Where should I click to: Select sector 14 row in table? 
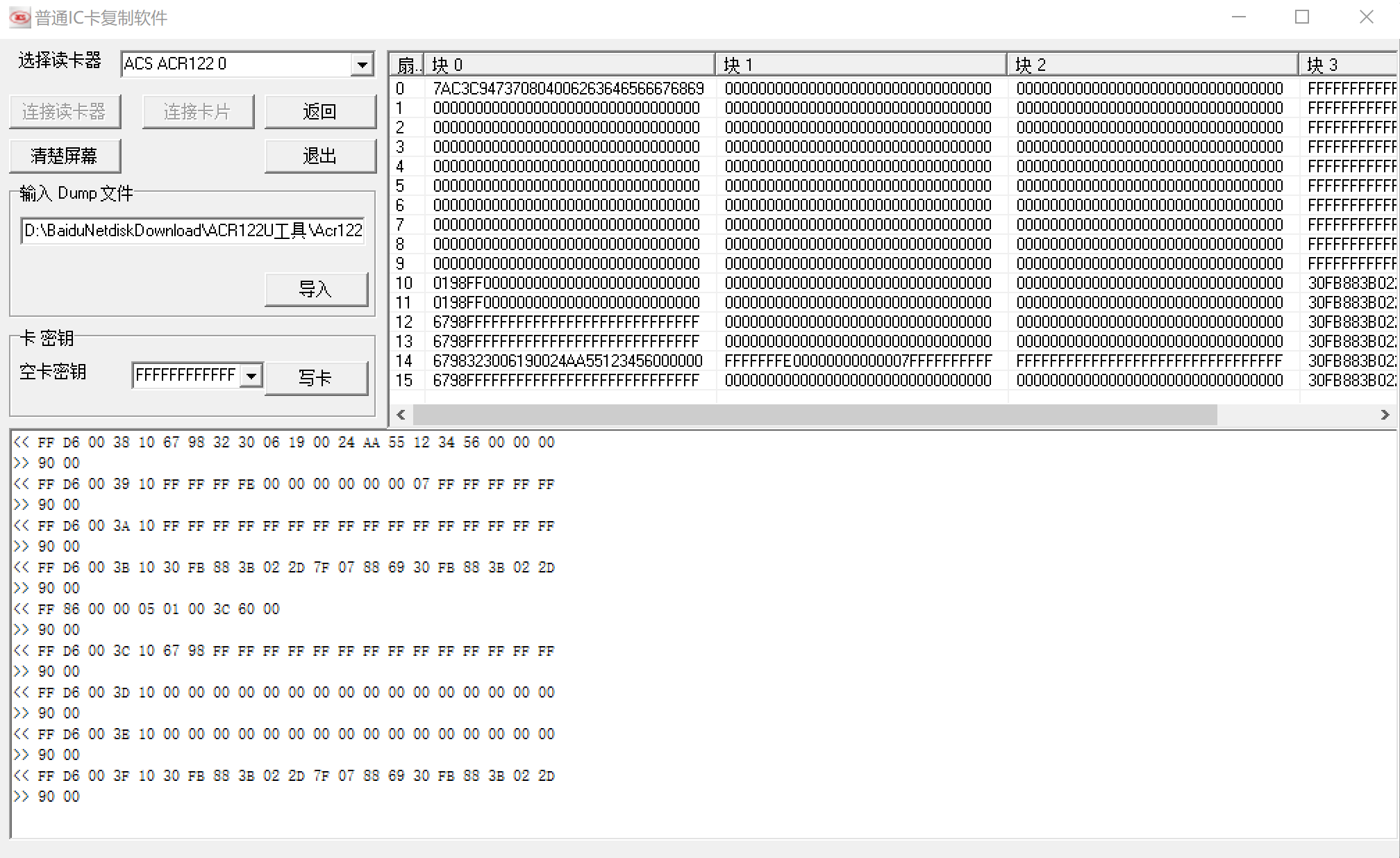click(404, 361)
